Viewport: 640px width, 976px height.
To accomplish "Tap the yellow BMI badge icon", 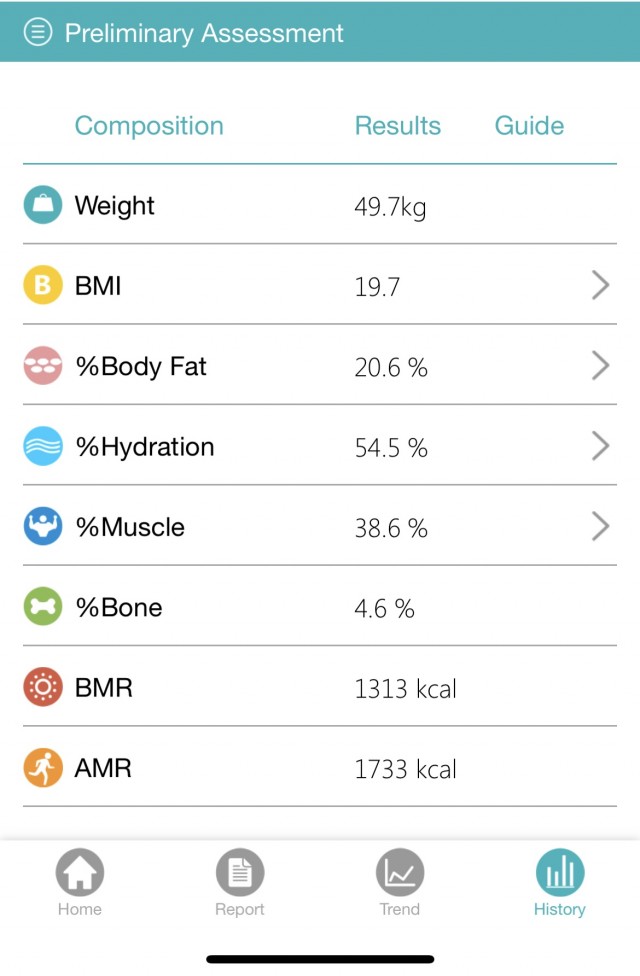I will click(x=43, y=285).
